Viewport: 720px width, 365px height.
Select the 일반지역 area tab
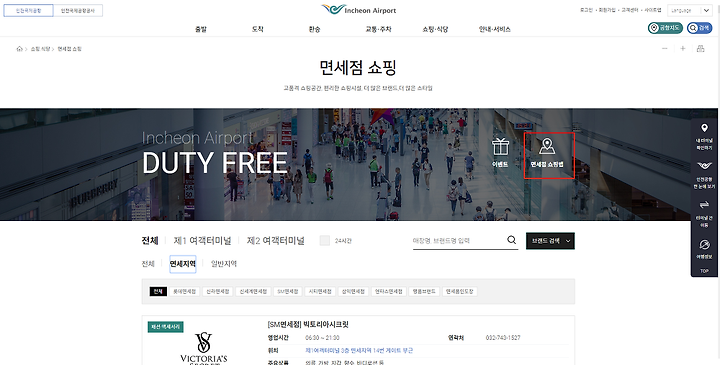pyautogui.click(x=224, y=264)
